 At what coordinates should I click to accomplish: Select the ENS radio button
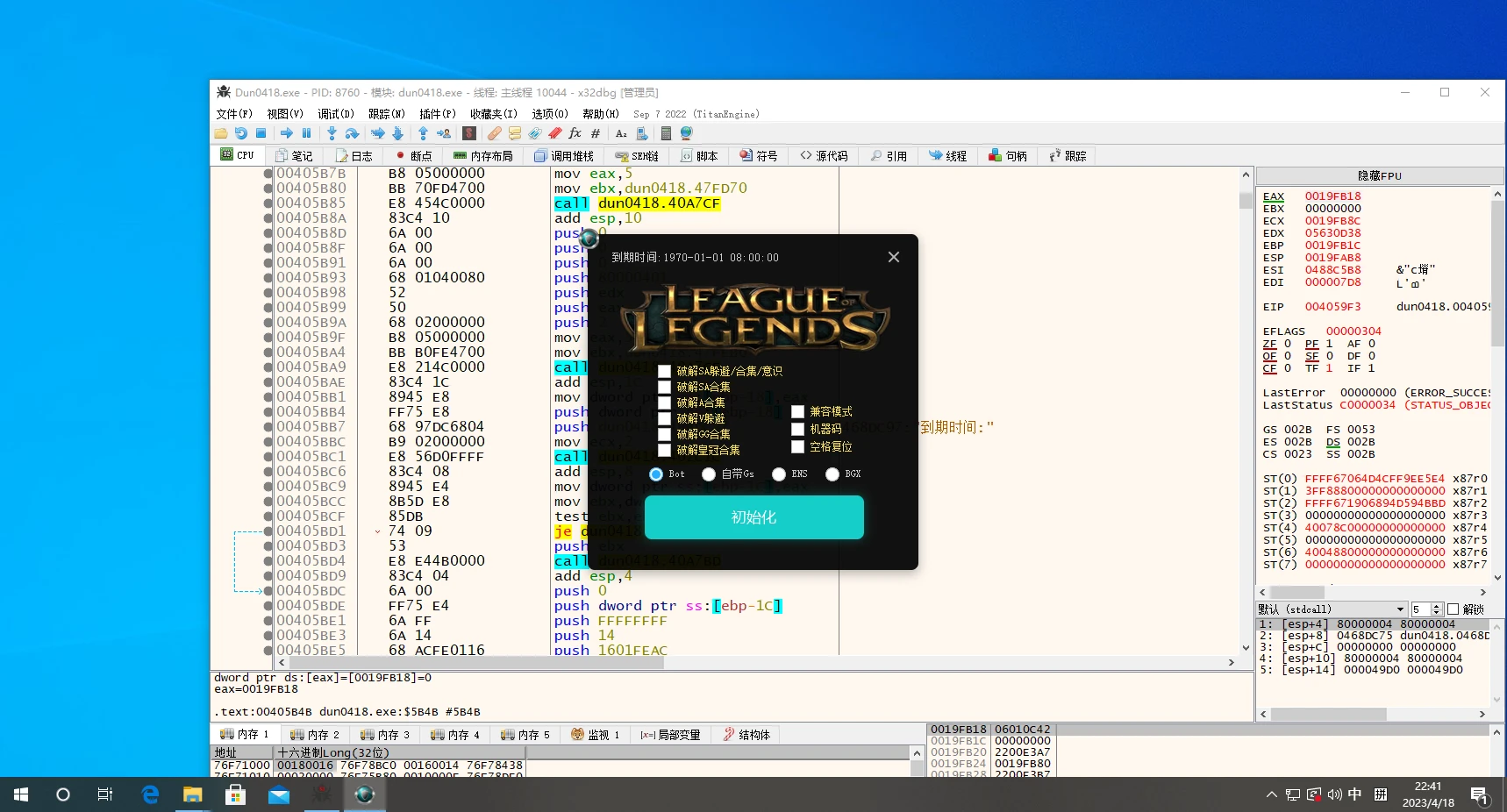pyautogui.click(x=779, y=474)
